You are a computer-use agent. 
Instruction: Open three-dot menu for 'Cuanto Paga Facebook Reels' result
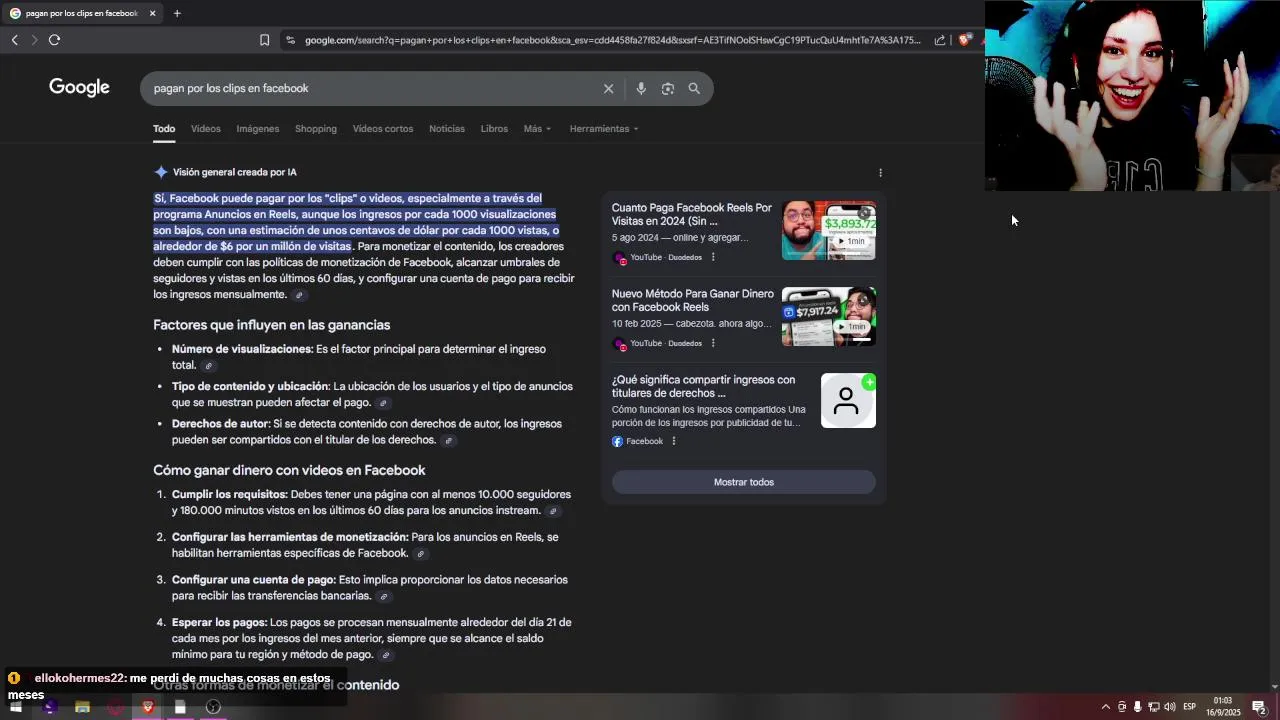(713, 257)
